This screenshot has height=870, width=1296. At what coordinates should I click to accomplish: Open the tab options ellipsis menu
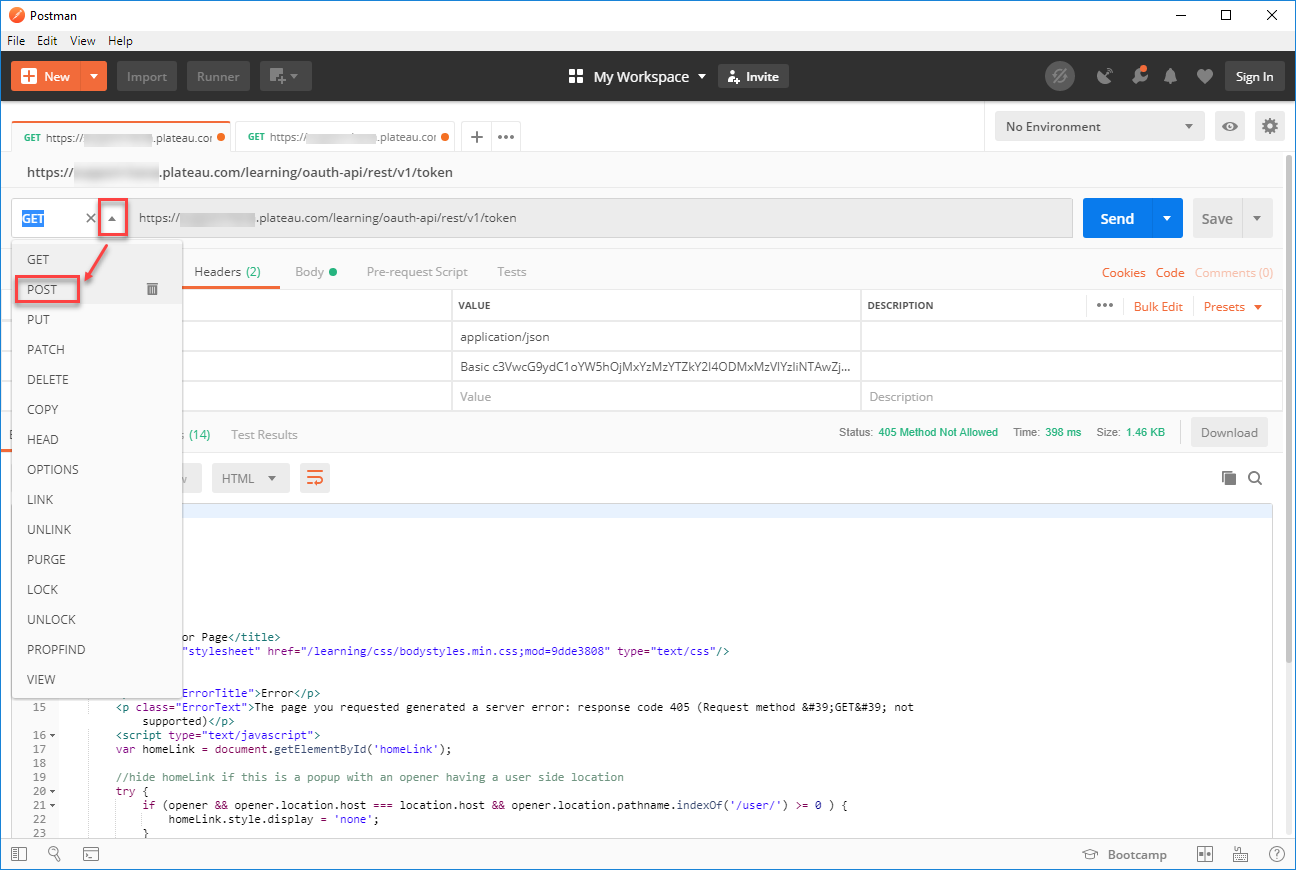tap(506, 137)
